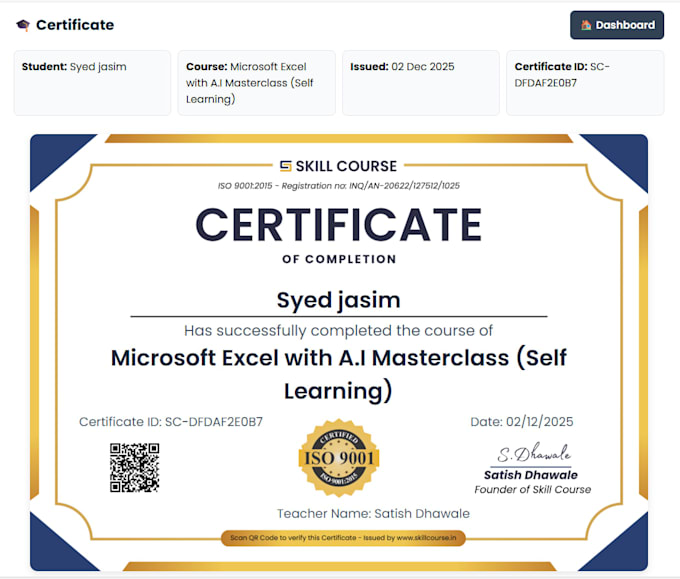Click the large CERTIFICATE title

[x=339, y=224]
